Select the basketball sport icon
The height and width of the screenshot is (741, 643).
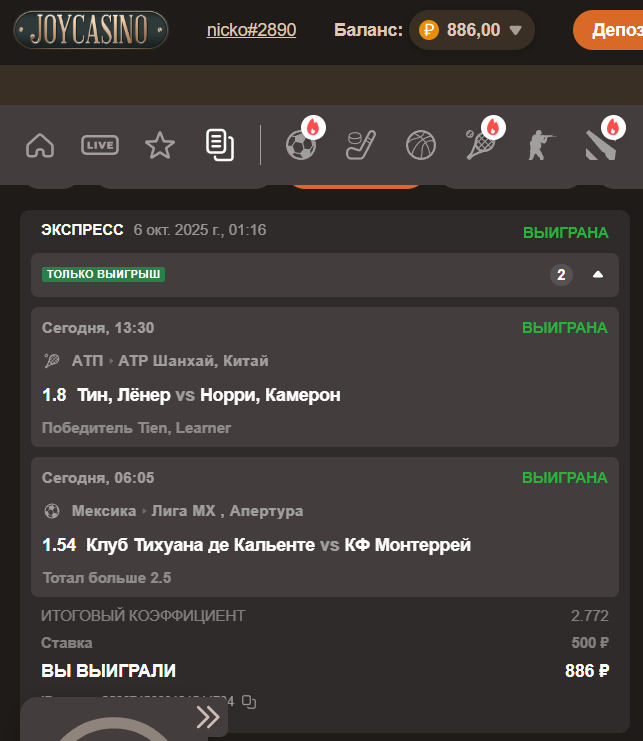(421, 145)
